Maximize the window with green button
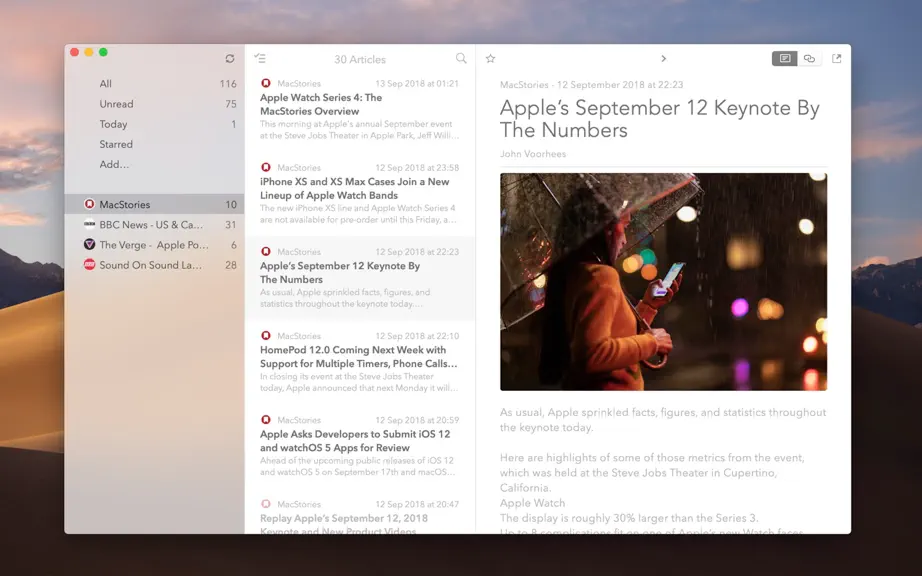This screenshot has height=576, width=922. click(x=103, y=52)
